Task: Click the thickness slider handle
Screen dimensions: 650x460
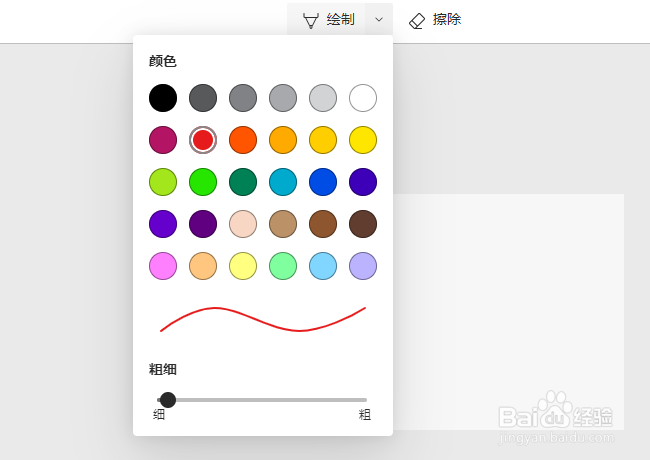Action: pos(168,400)
